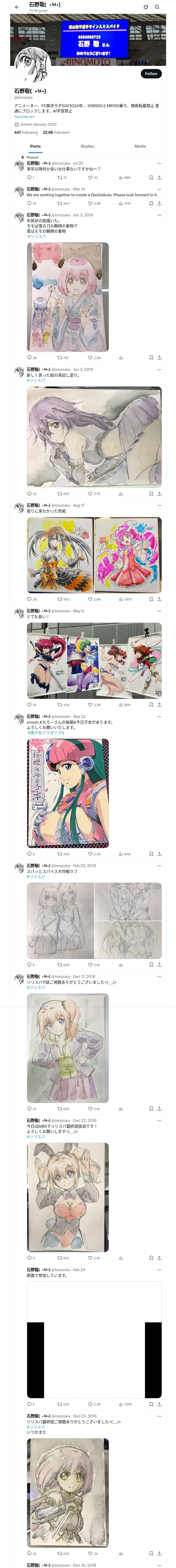Share the Sep 22 smash post

[159, 854]
